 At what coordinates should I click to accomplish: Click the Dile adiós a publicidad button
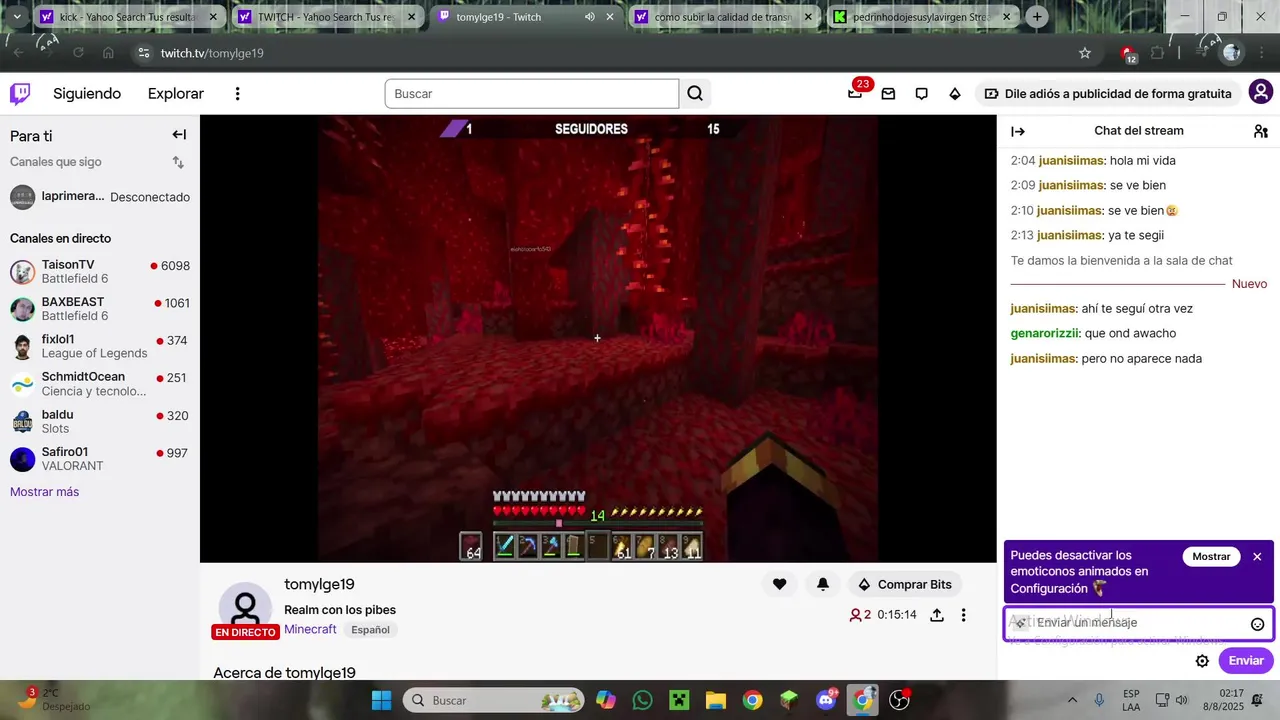(1108, 93)
